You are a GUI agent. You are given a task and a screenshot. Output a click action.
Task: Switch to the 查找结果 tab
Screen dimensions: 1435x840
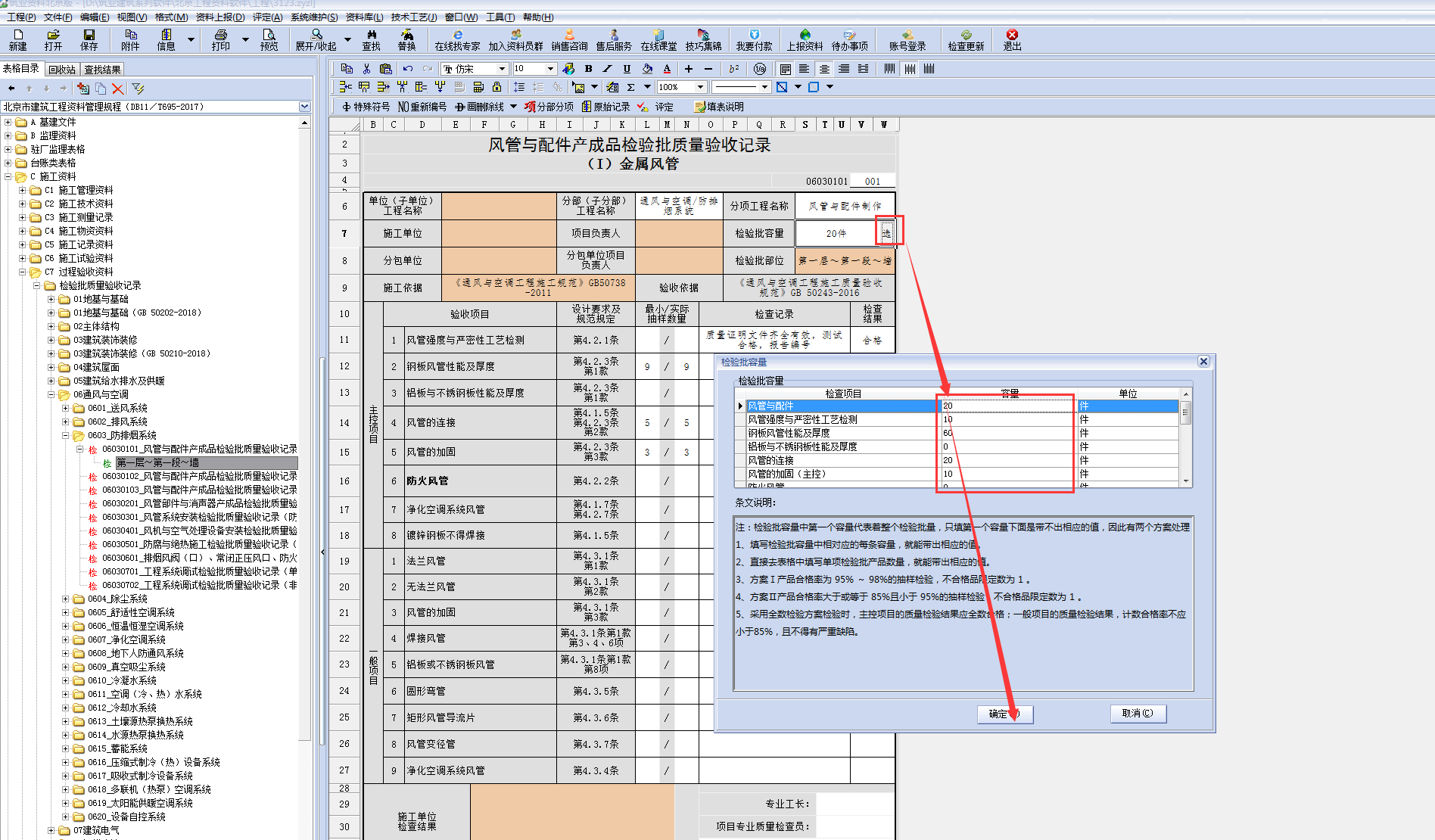[x=102, y=70]
